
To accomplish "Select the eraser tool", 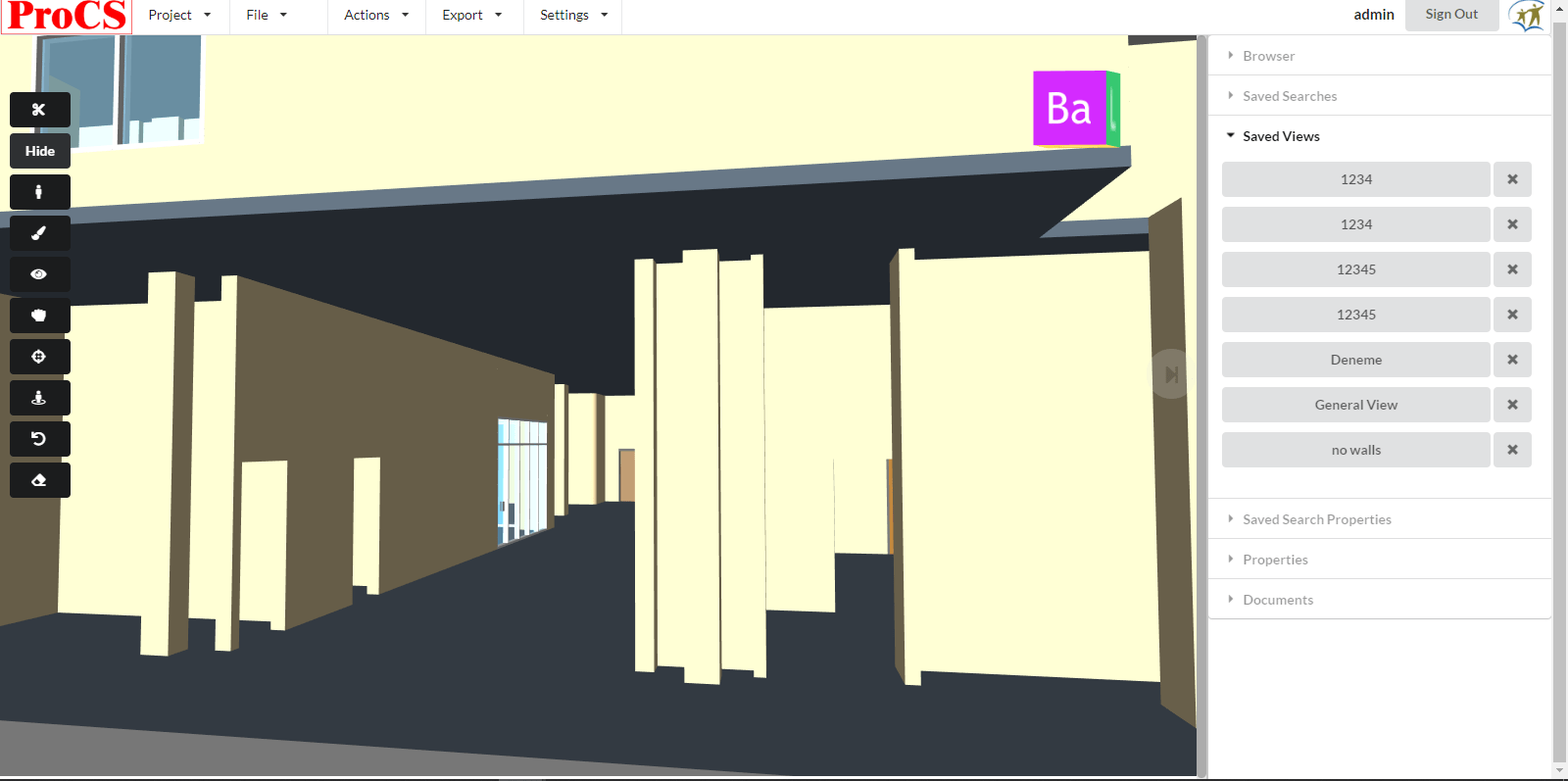I will point(39,480).
